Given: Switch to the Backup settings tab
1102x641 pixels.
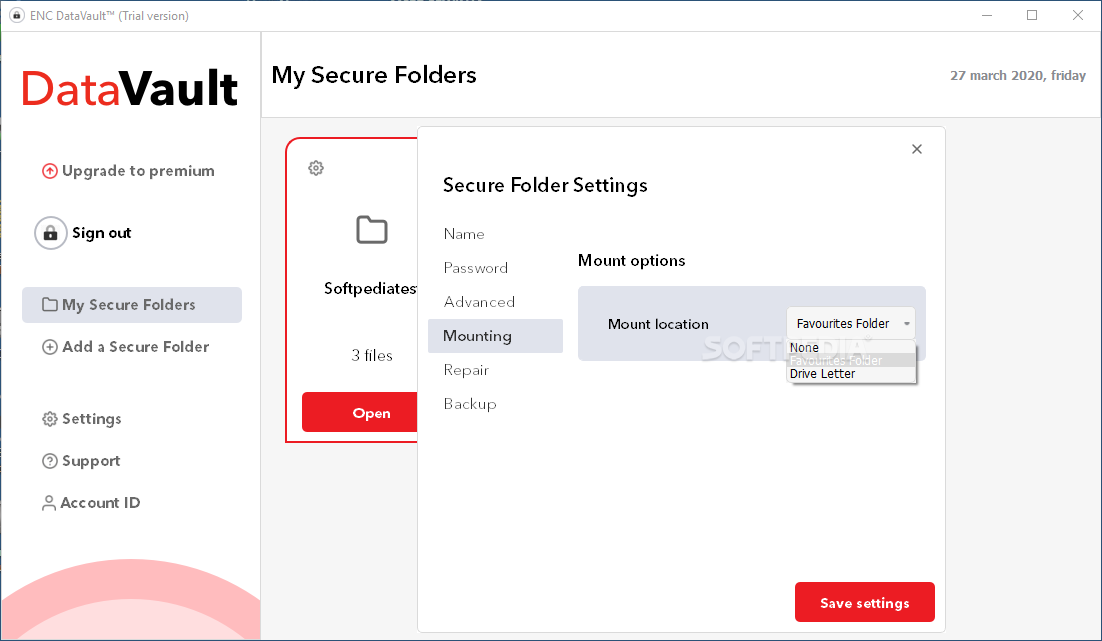Looking at the screenshot, I should click(470, 404).
